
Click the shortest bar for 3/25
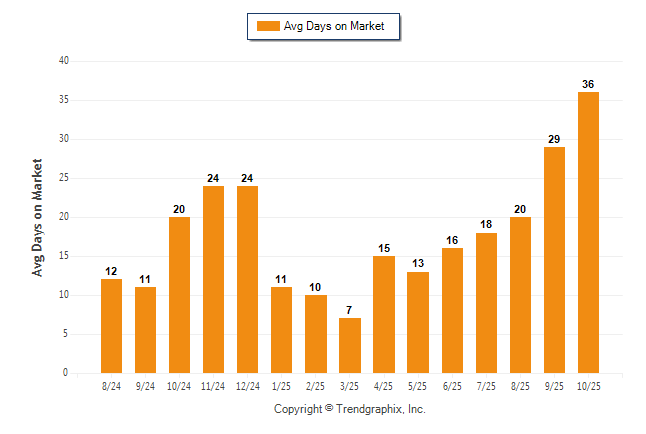[350, 346]
